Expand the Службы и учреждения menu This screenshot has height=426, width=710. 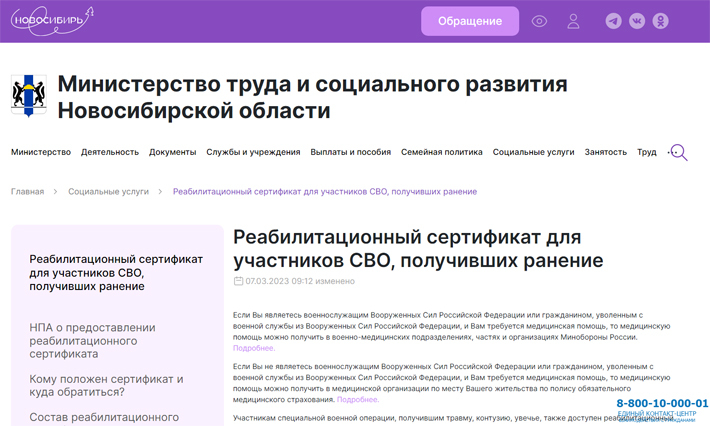(x=253, y=152)
